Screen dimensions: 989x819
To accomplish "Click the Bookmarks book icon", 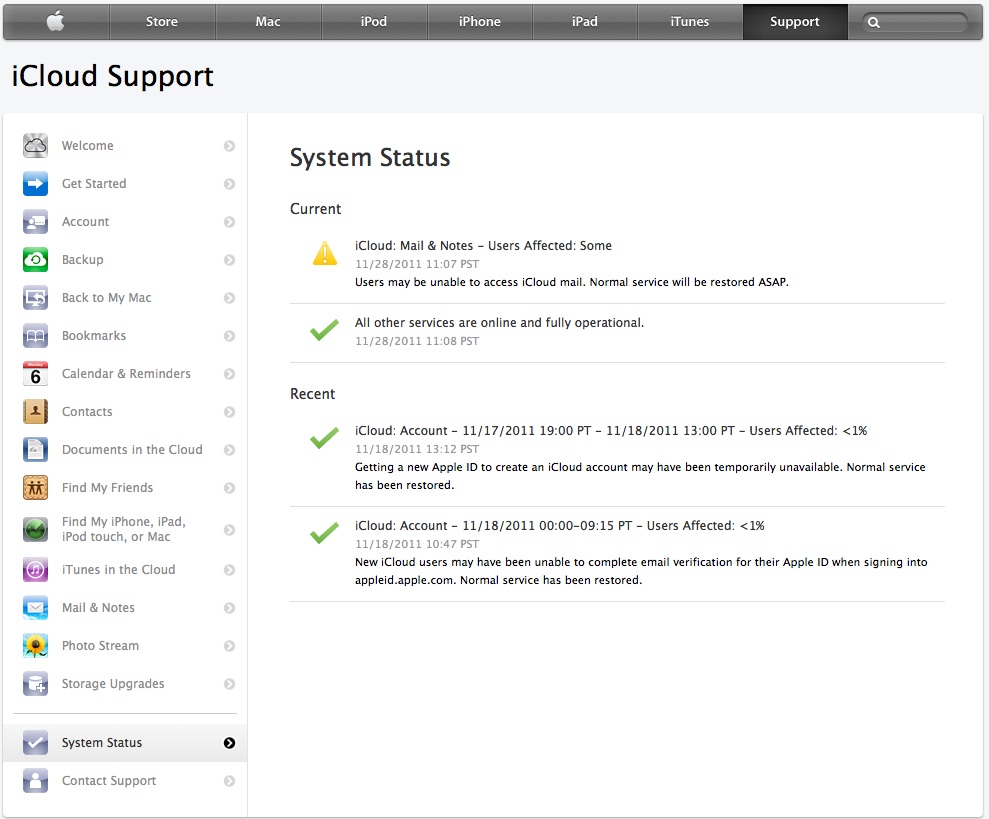I will [x=35, y=336].
